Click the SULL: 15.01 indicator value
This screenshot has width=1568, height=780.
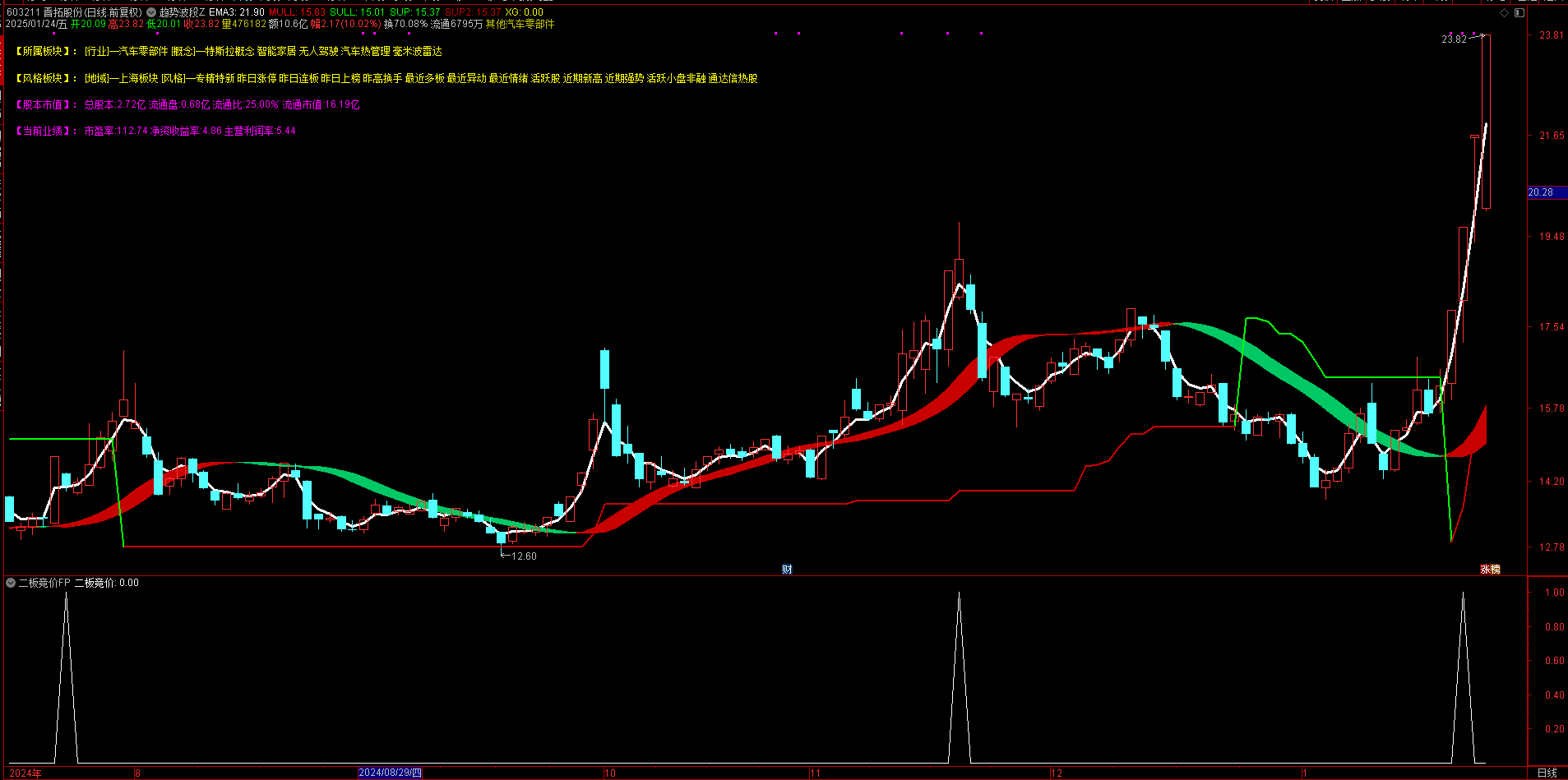tap(358, 12)
